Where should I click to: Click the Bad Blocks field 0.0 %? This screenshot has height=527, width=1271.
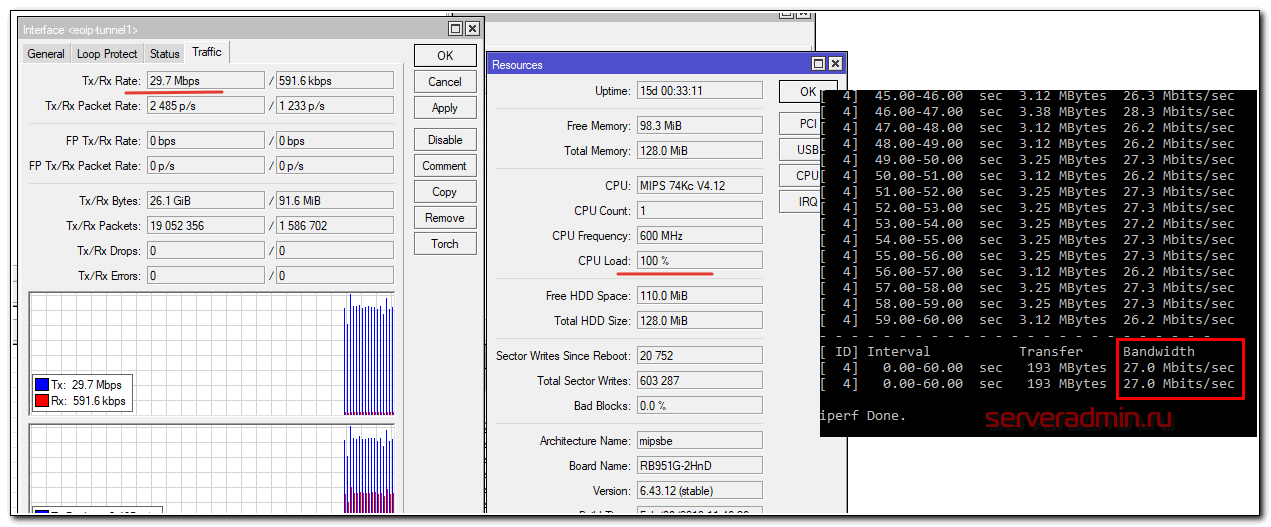(x=699, y=406)
